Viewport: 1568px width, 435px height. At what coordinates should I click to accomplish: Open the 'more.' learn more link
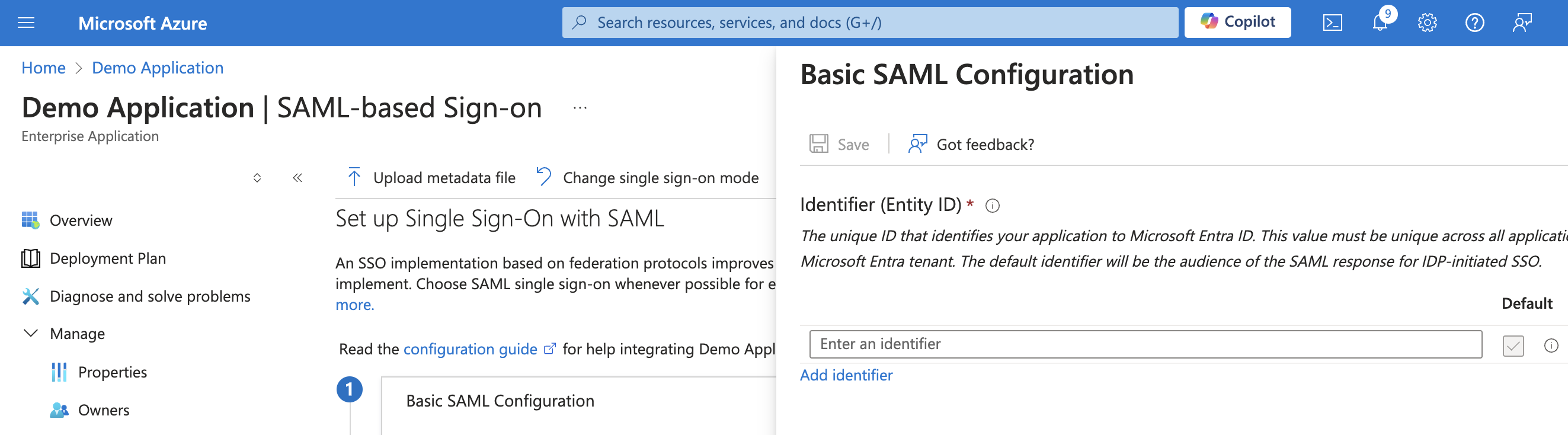click(355, 305)
